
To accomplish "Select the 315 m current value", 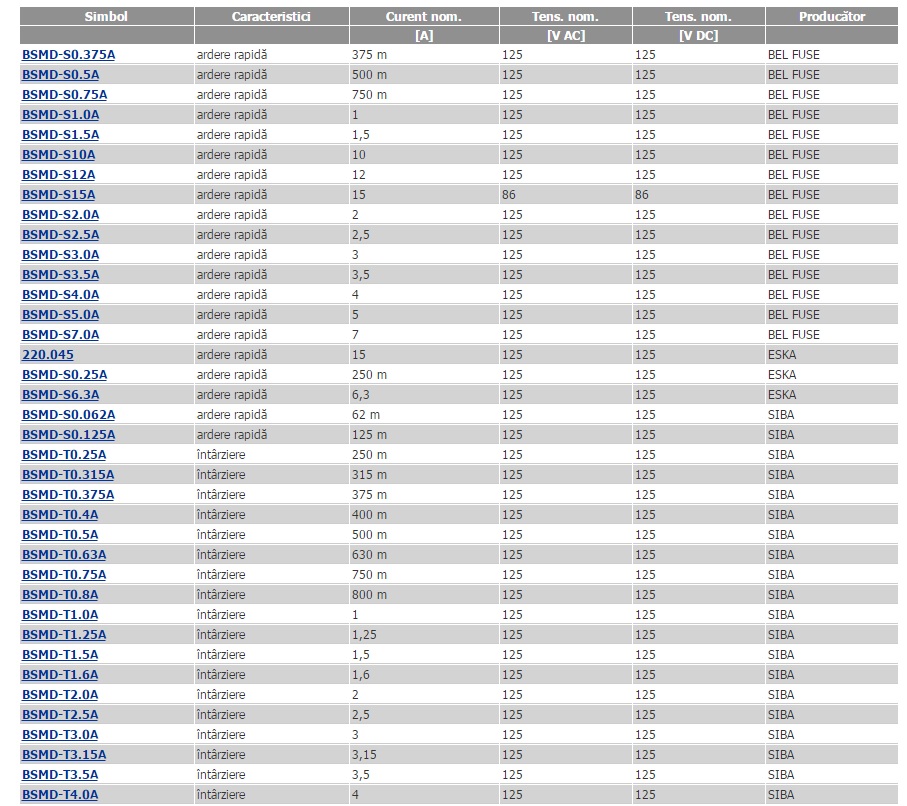I will click(x=369, y=475).
